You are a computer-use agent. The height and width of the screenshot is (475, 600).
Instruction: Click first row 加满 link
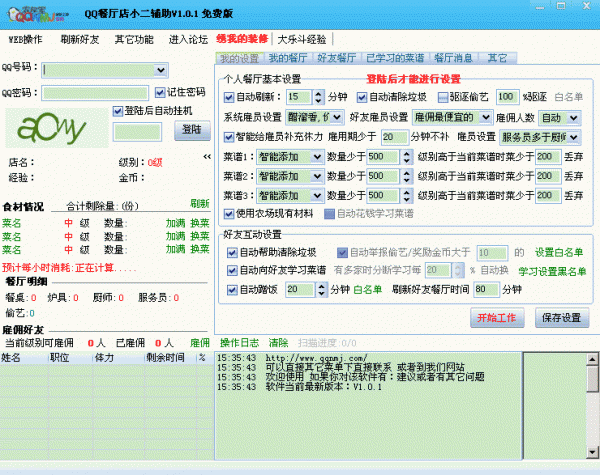click(175, 224)
